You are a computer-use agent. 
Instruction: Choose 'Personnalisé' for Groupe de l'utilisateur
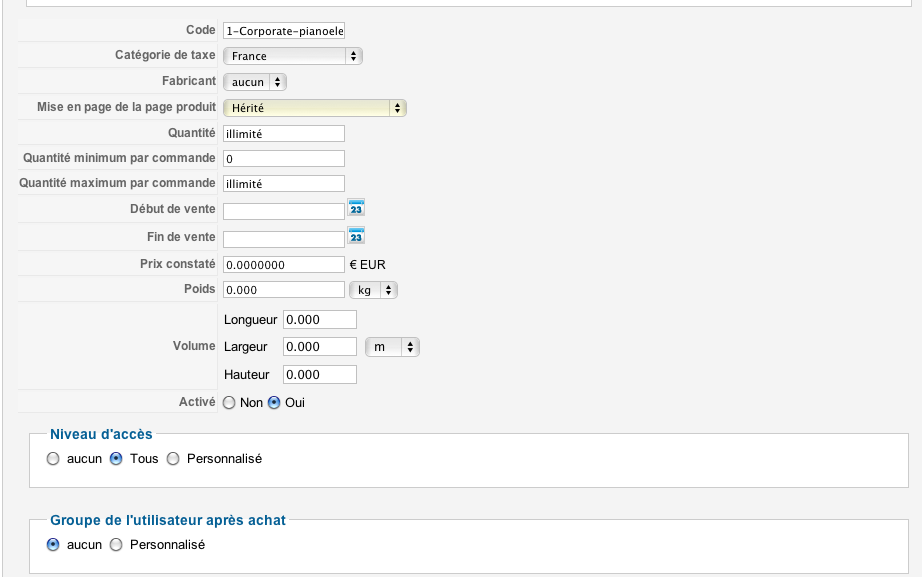(116, 545)
